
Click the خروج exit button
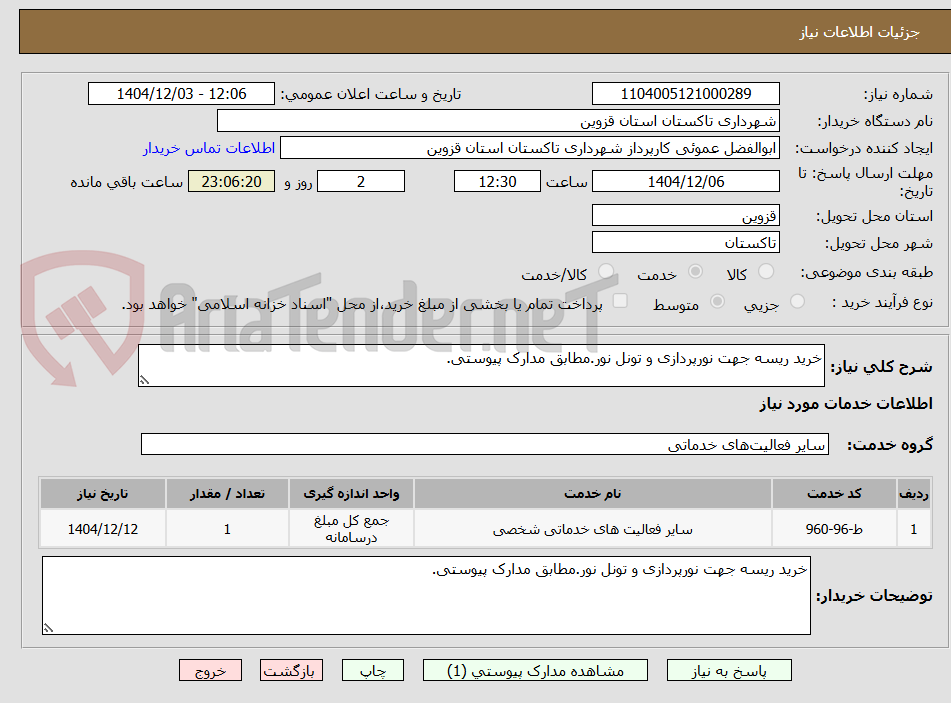tap(210, 670)
